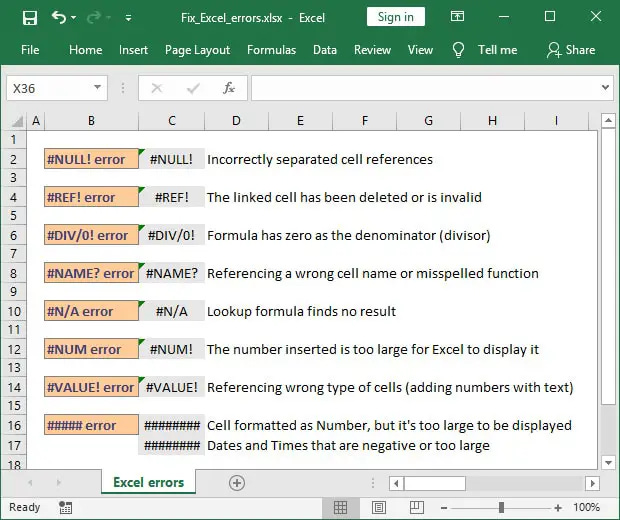Click the Share button
Screen dimensions: 620x520
[x=571, y=50]
